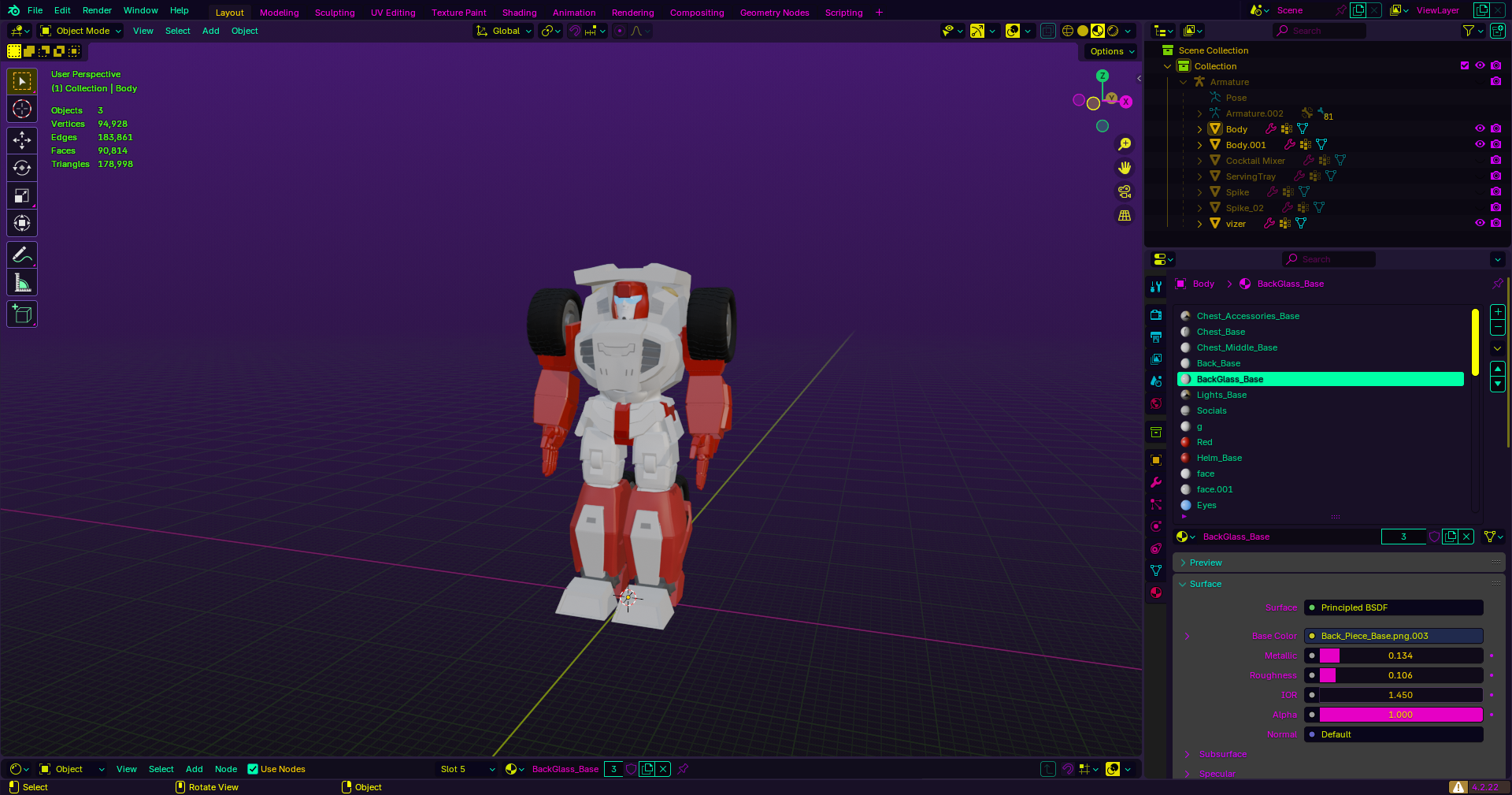The width and height of the screenshot is (1512, 795).
Task: Open the Geometry Nodes workspace tab
Action: (x=775, y=13)
